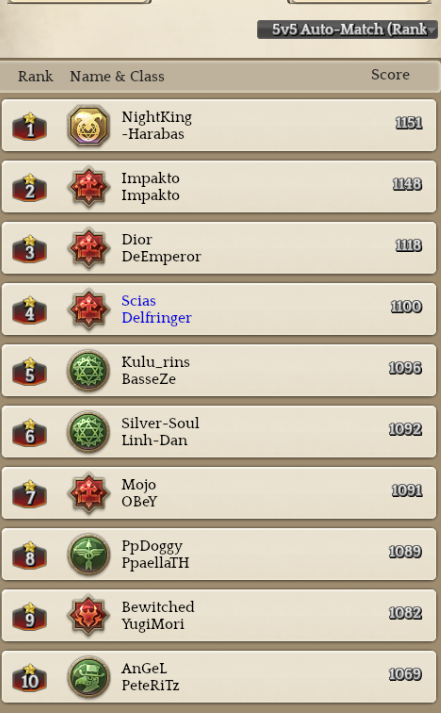
Task: Click the Score column header
Action: 390,75
